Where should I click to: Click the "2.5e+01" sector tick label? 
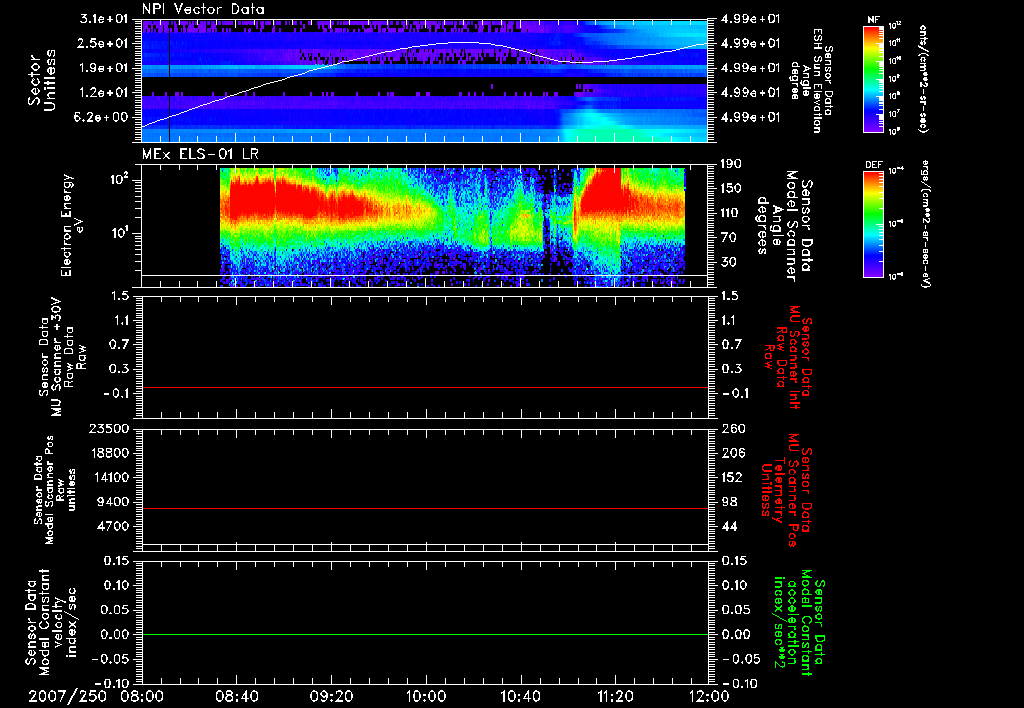pyautogui.click(x=104, y=43)
